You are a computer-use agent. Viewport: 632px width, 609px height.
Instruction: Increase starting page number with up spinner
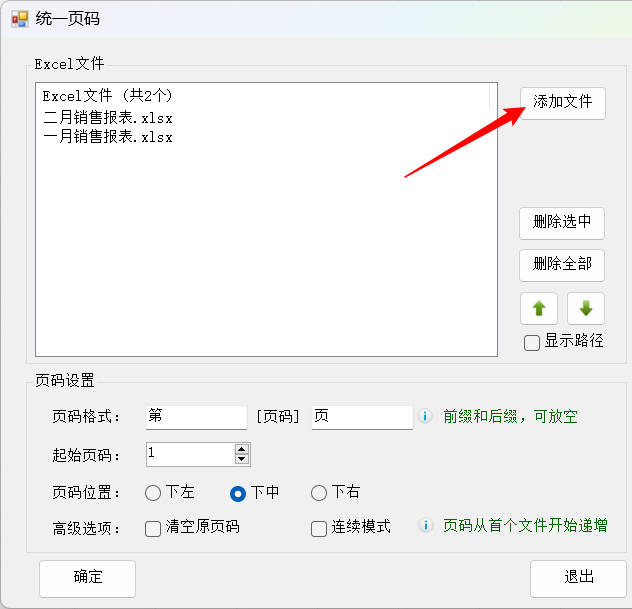tap(241, 449)
